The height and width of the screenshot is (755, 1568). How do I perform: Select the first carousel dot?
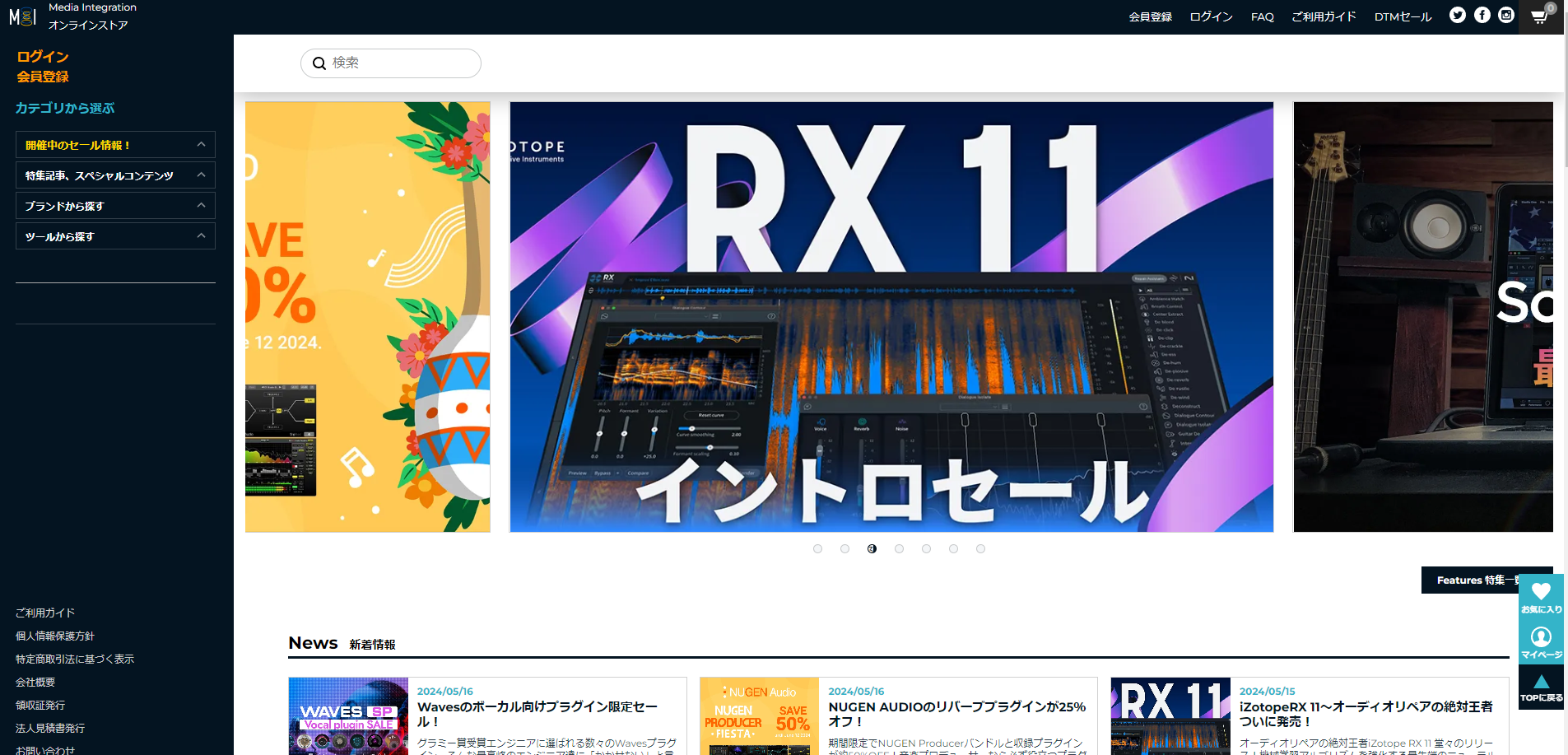817,548
